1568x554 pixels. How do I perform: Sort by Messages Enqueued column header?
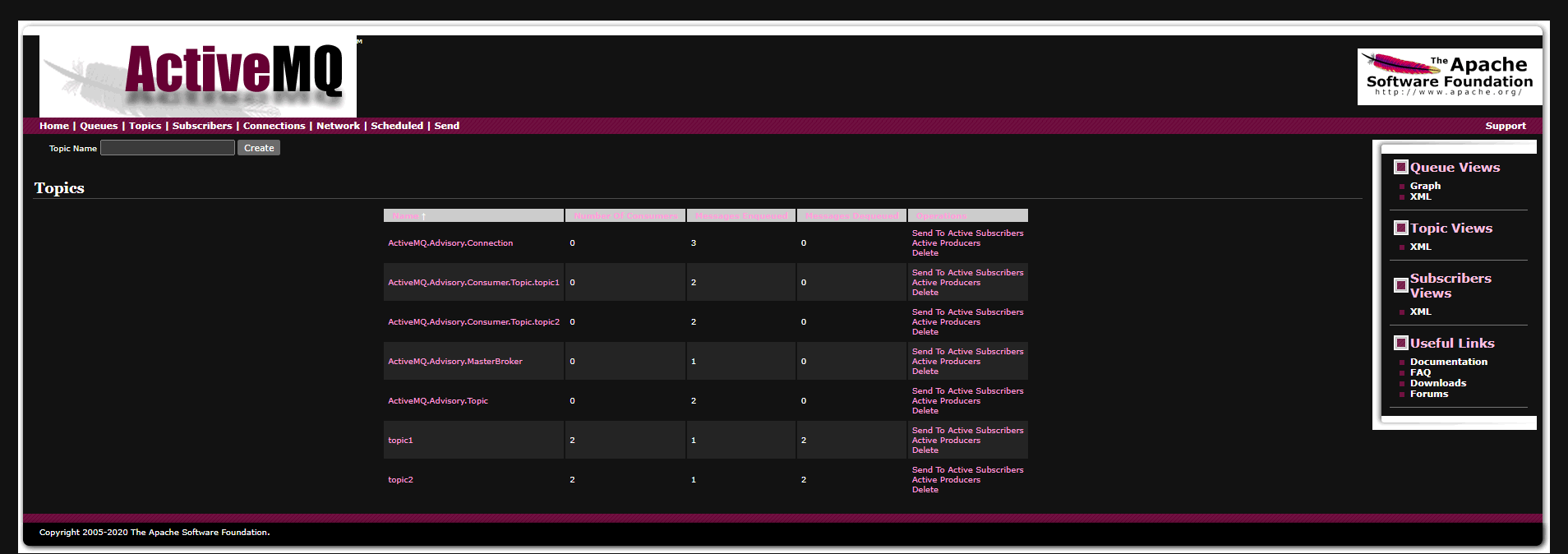tap(741, 216)
